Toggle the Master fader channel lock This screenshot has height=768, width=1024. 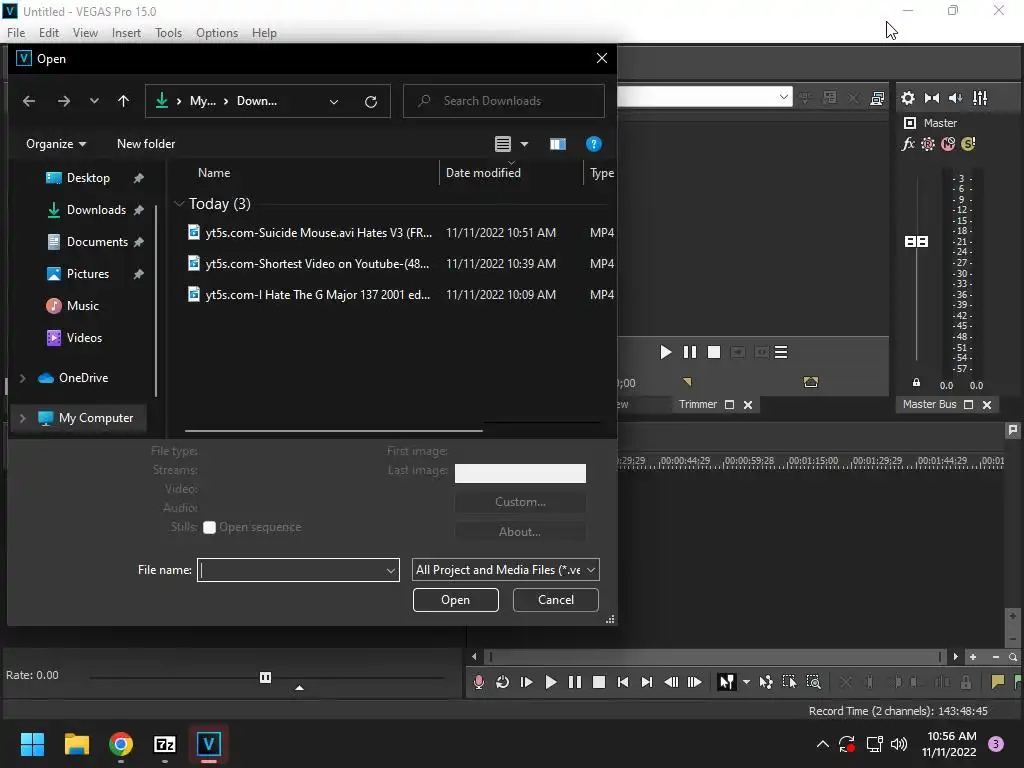coord(916,383)
